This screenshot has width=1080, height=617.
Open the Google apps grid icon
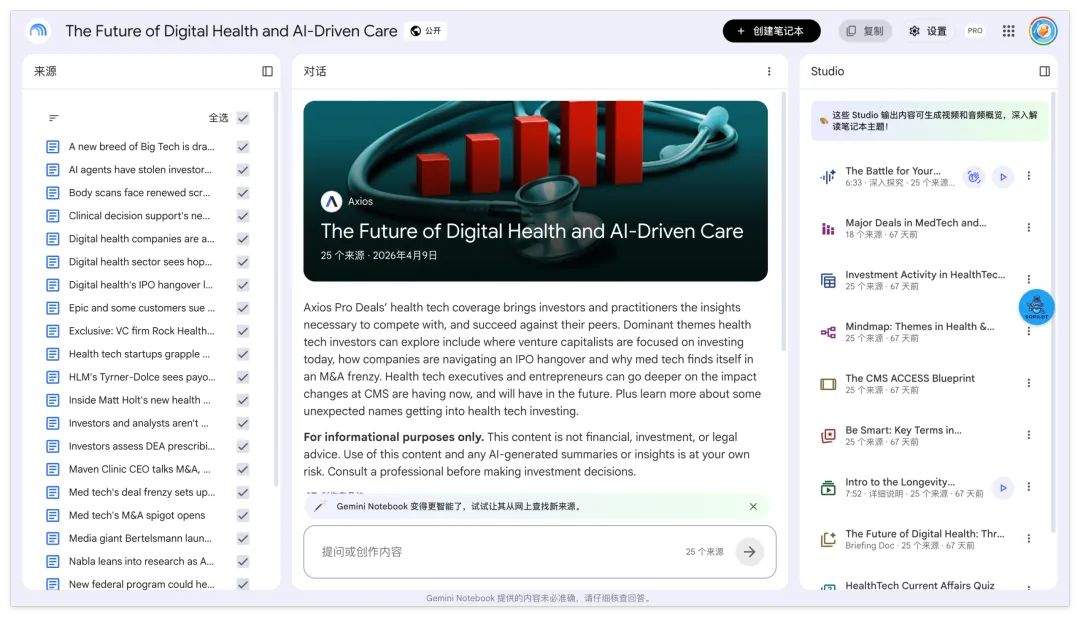click(x=1008, y=31)
